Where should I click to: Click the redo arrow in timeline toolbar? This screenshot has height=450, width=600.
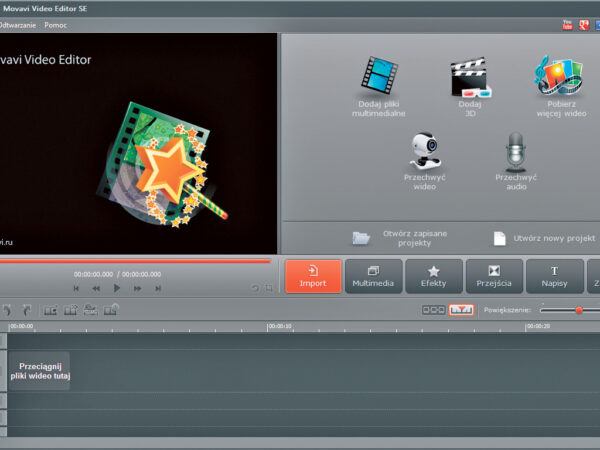point(26,311)
